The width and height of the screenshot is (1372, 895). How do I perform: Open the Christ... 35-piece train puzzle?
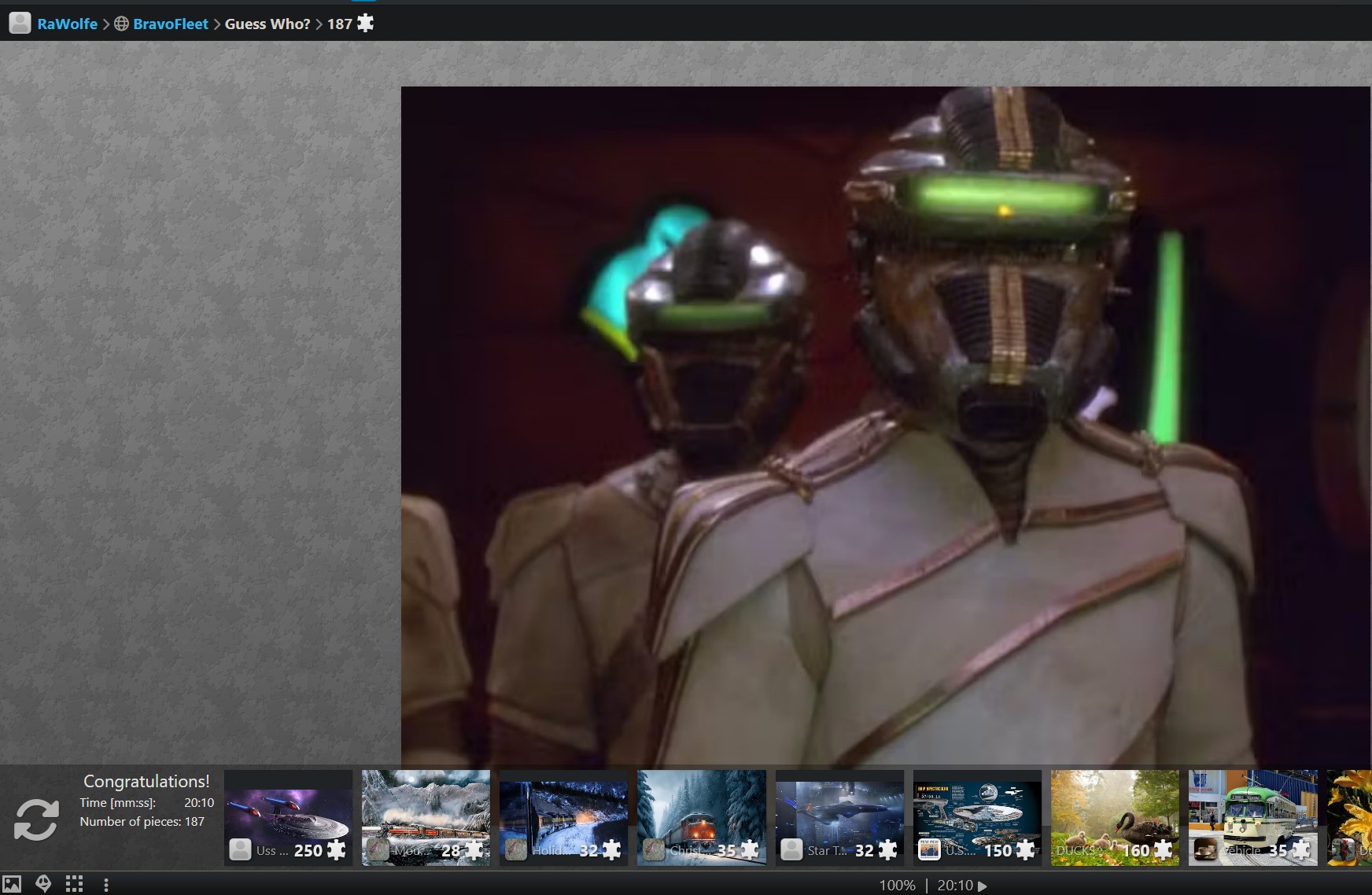(x=701, y=818)
